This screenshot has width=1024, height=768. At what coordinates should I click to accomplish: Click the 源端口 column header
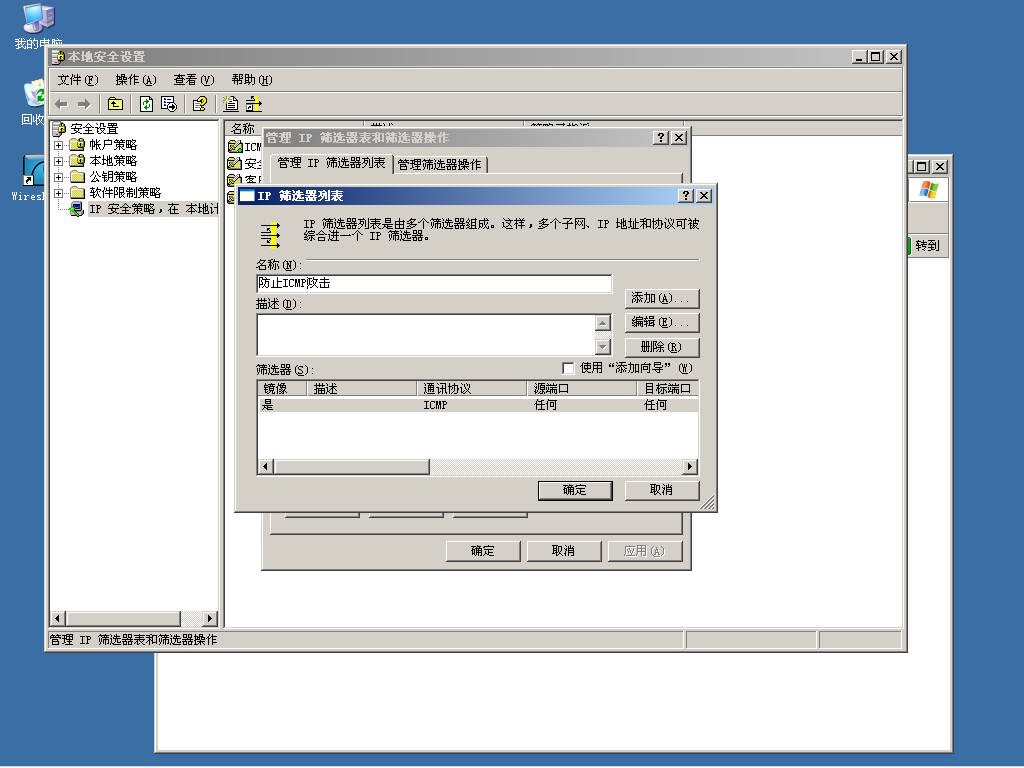(582, 389)
